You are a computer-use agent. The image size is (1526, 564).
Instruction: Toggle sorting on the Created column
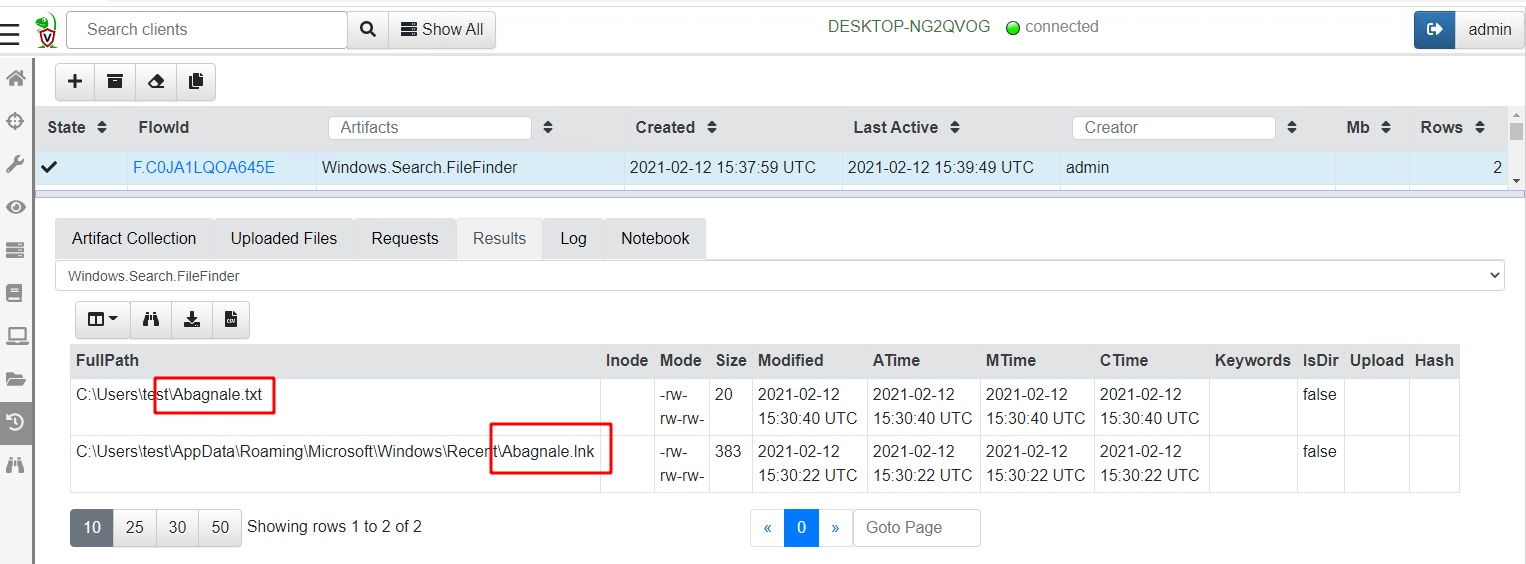[x=711, y=128]
